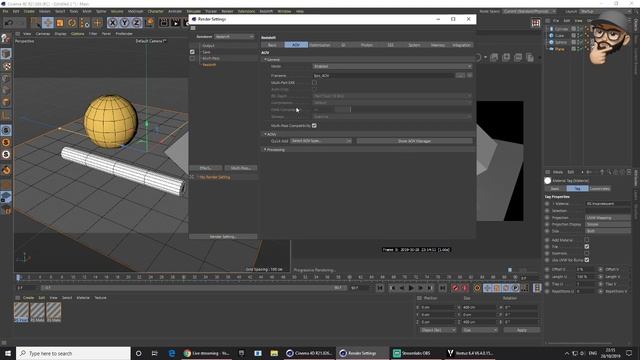640x360 pixels.
Task: Click the white S icon in left palette
Action: [6, 154]
